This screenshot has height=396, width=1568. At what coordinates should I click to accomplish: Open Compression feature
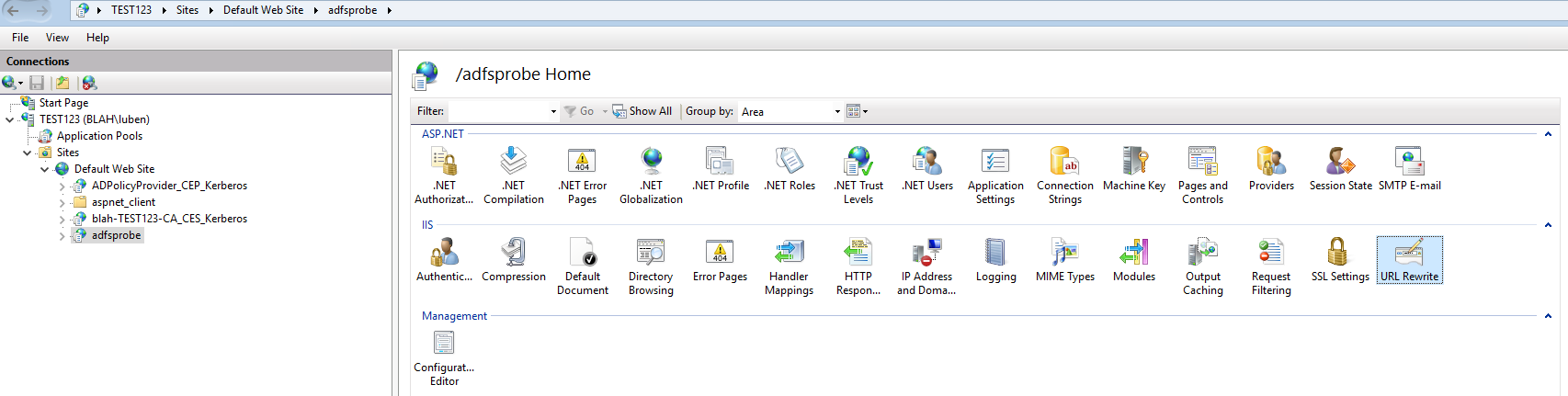point(513,260)
